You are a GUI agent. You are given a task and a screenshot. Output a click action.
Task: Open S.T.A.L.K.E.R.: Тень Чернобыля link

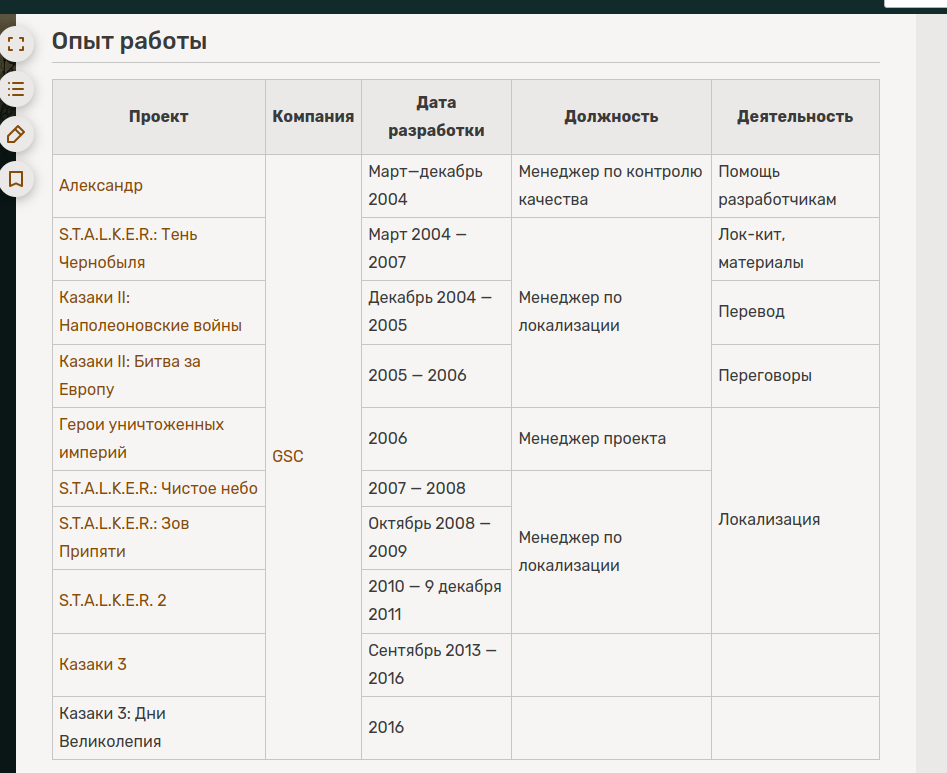coord(128,248)
